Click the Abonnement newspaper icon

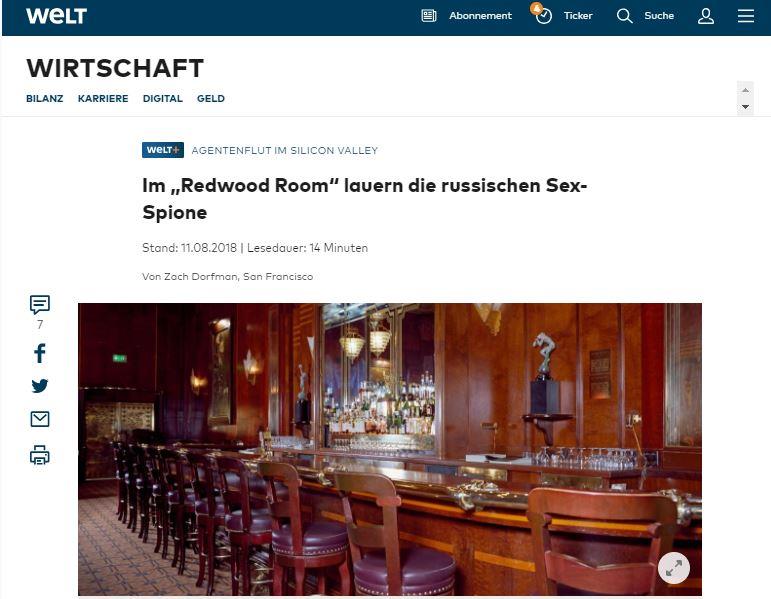[x=429, y=16]
